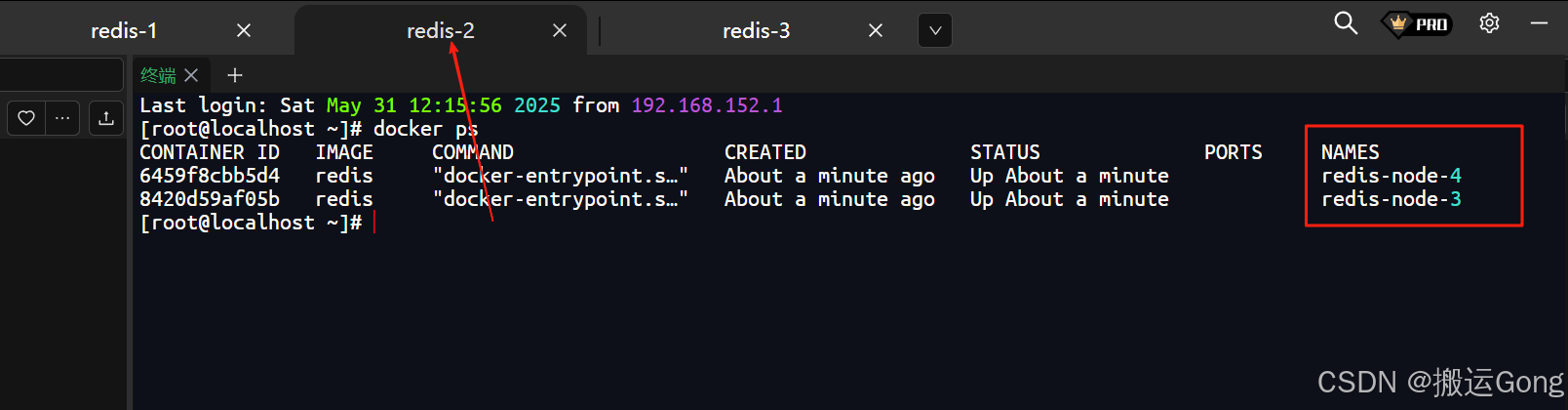
Task: Close the redis-3 tab
Action: (876, 31)
